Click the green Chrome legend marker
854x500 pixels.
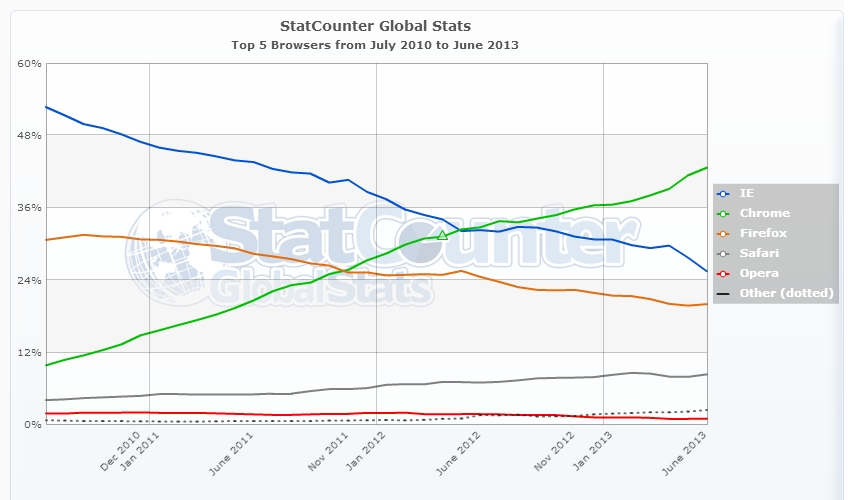pos(723,213)
